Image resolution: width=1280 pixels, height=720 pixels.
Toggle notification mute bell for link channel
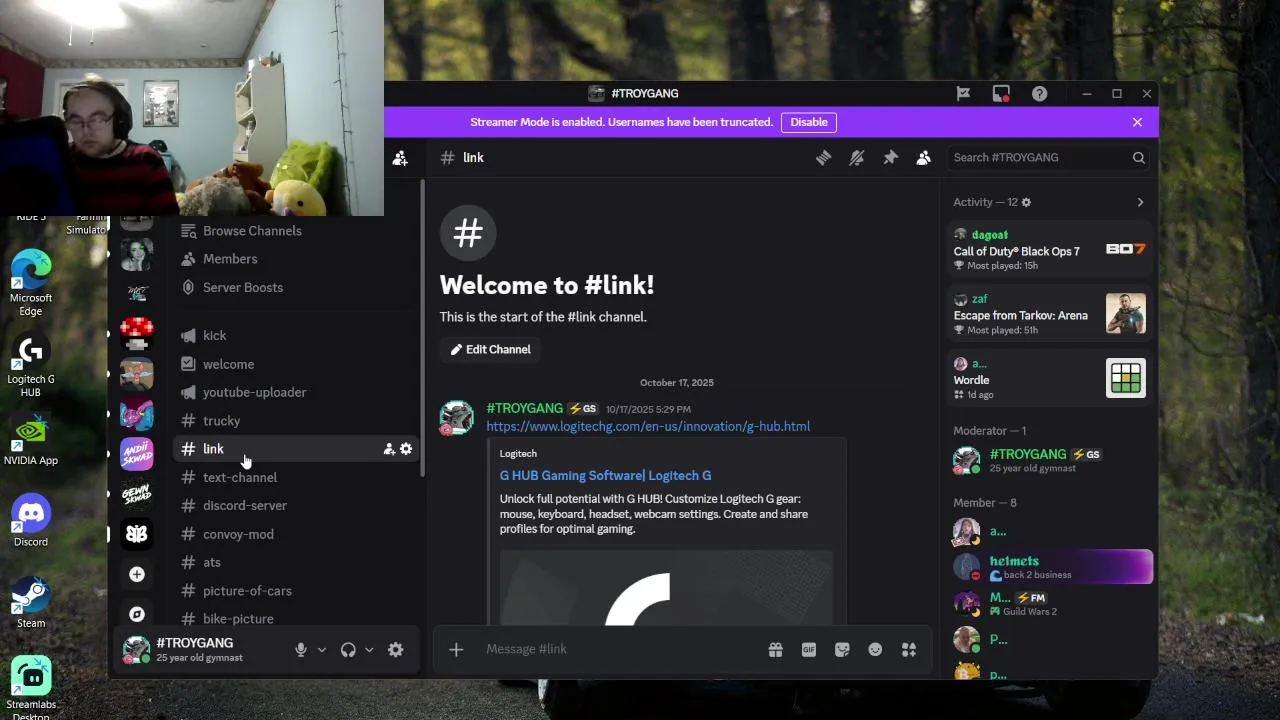[857, 157]
